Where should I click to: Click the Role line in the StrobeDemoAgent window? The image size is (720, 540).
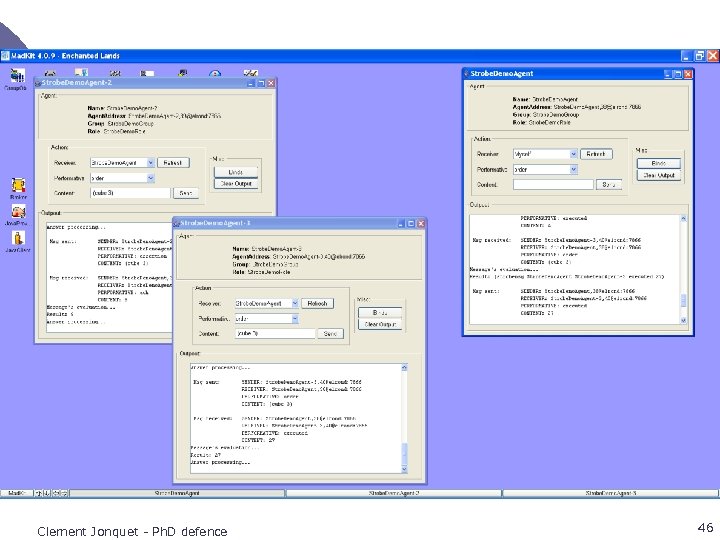[x=541, y=123]
